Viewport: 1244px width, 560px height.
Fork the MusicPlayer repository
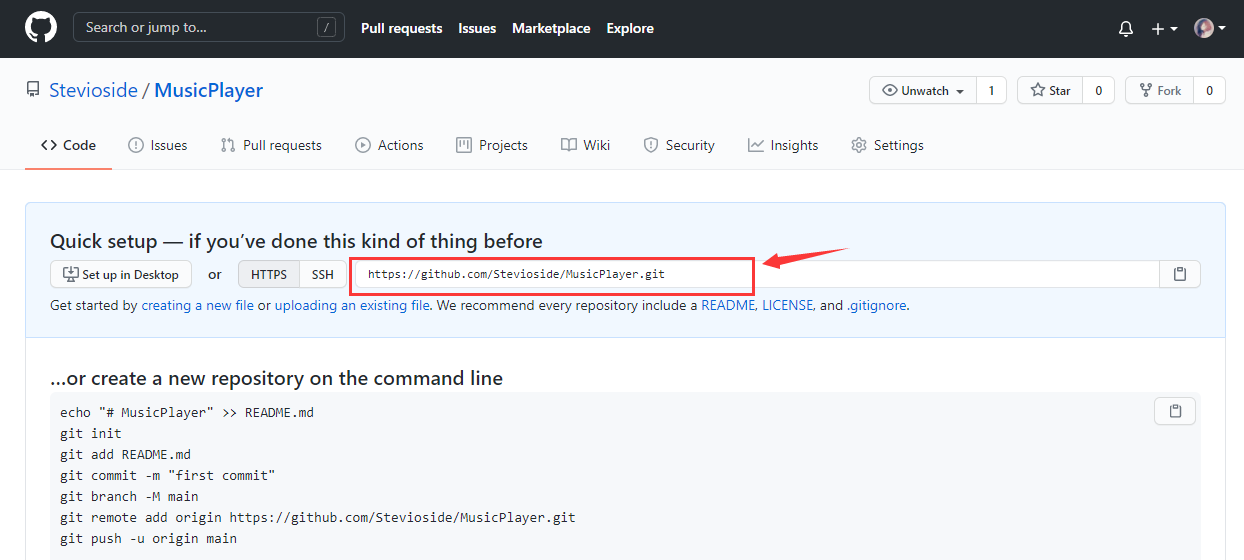pos(1159,90)
